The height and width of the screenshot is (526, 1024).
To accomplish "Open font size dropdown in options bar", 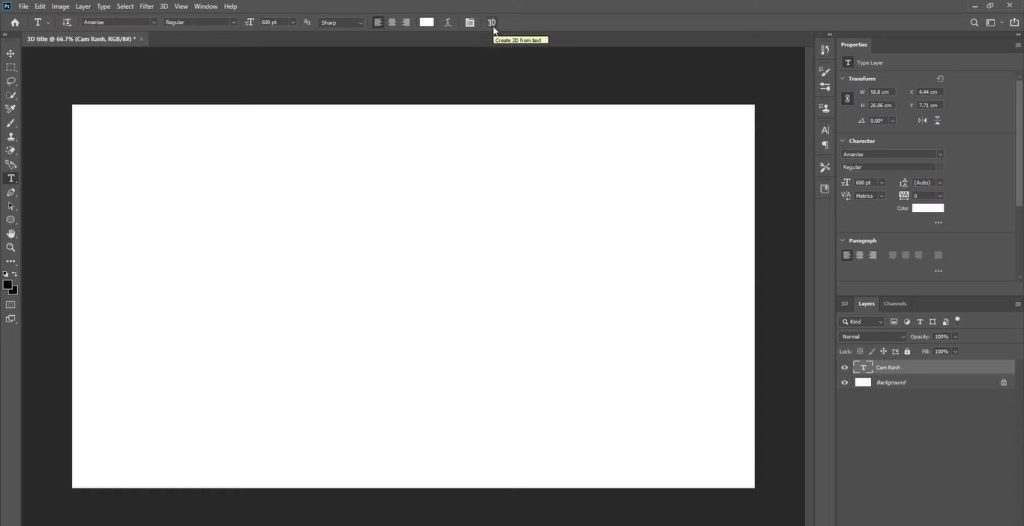I will click(x=292, y=22).
